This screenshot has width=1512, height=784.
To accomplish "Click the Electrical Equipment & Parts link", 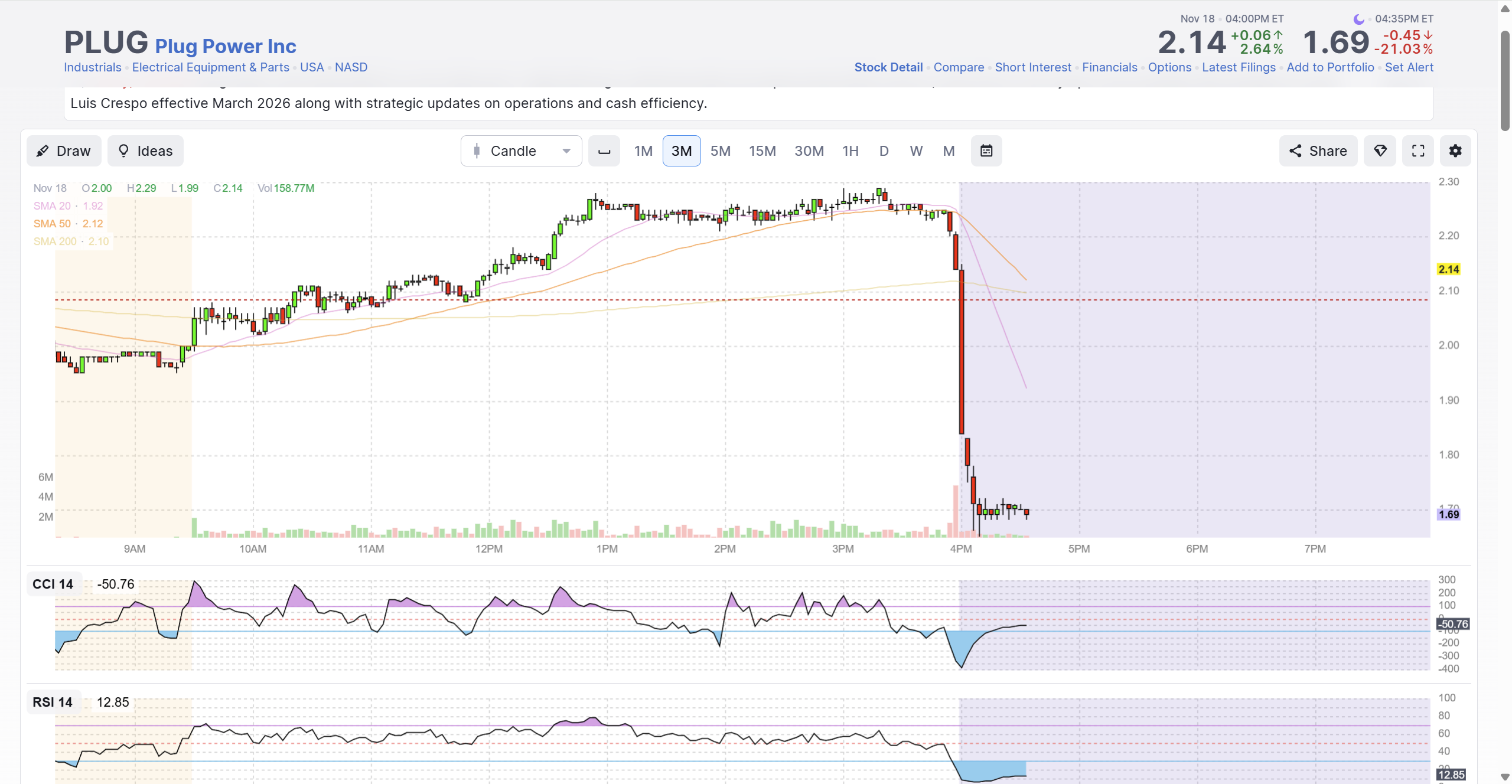I will click(210, 67).
